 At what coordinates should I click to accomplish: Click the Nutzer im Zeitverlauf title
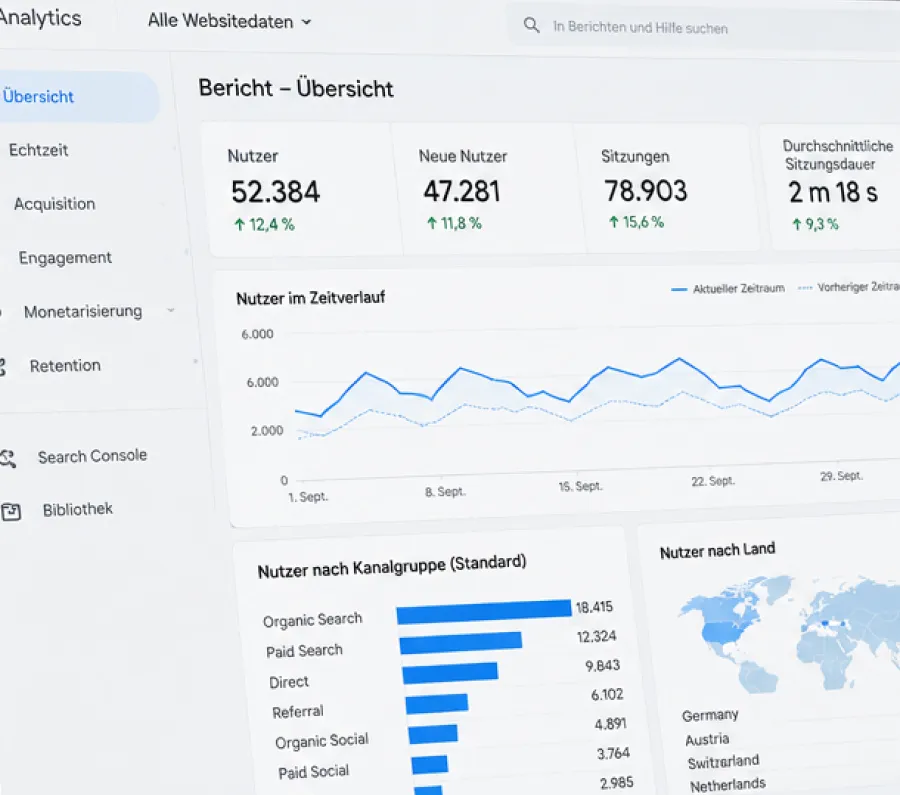pyautogui.click(x=311, y=298)
